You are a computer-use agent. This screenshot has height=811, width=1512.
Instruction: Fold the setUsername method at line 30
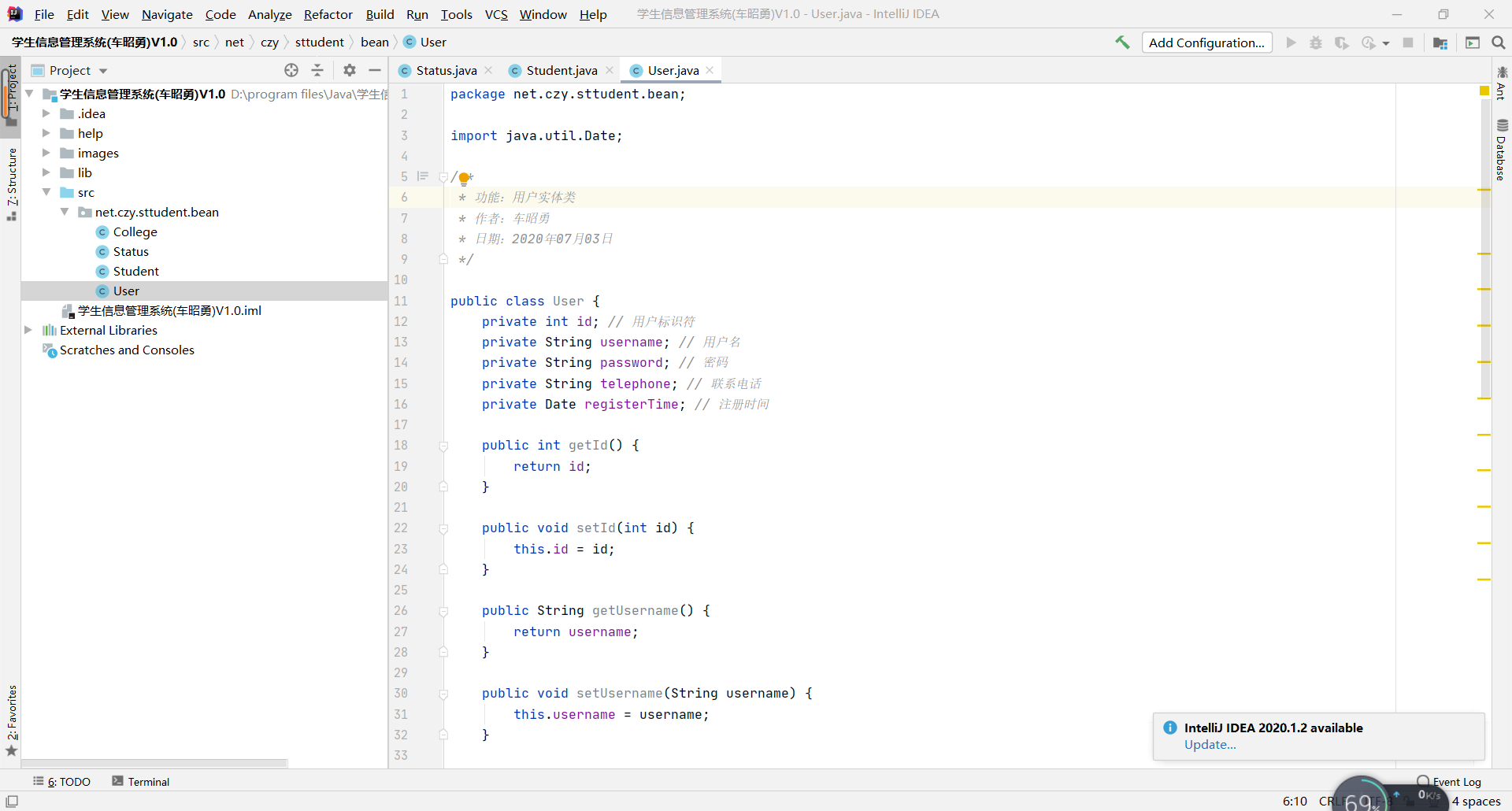443,694
